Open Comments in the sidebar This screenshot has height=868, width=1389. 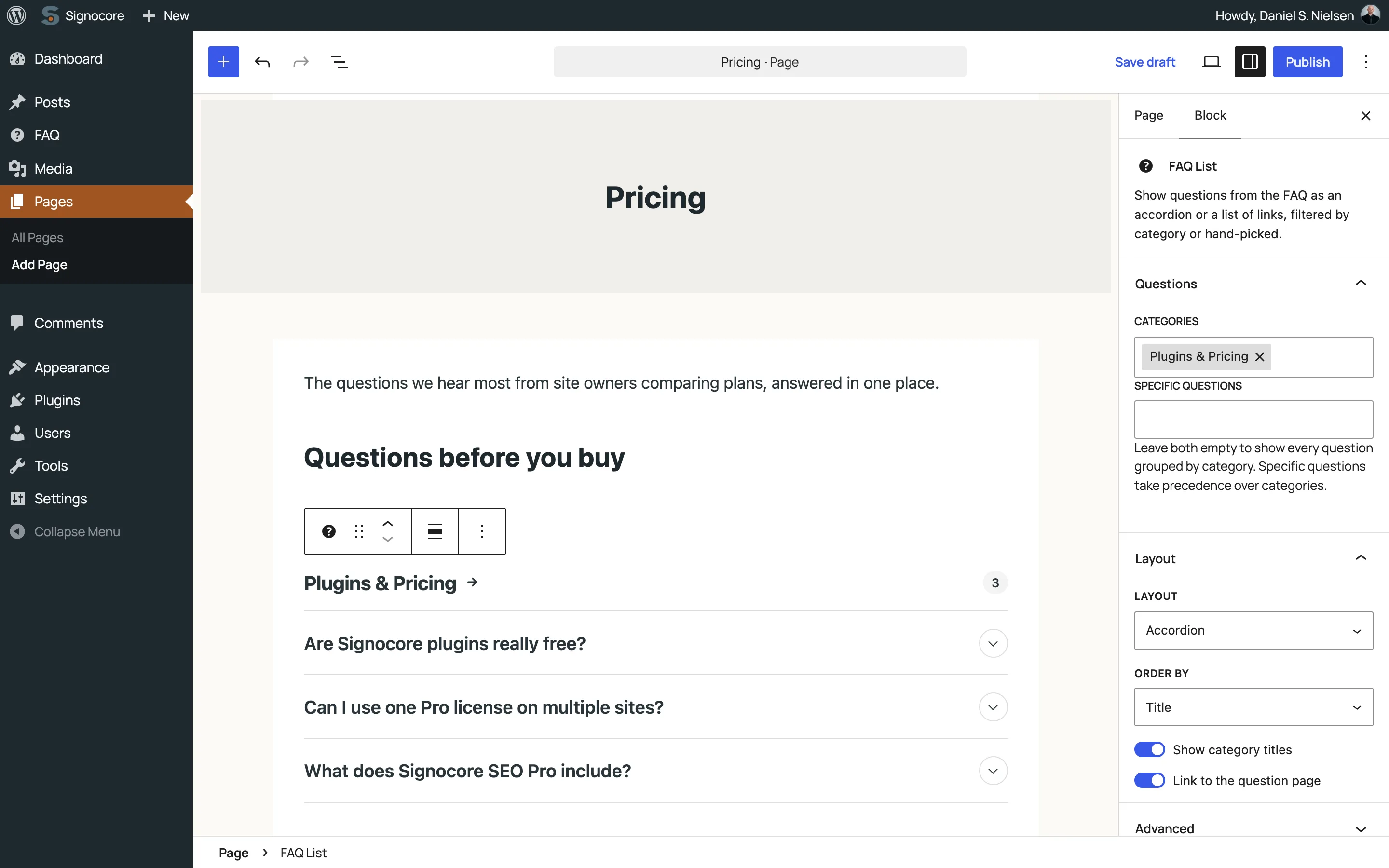[96, 323]
